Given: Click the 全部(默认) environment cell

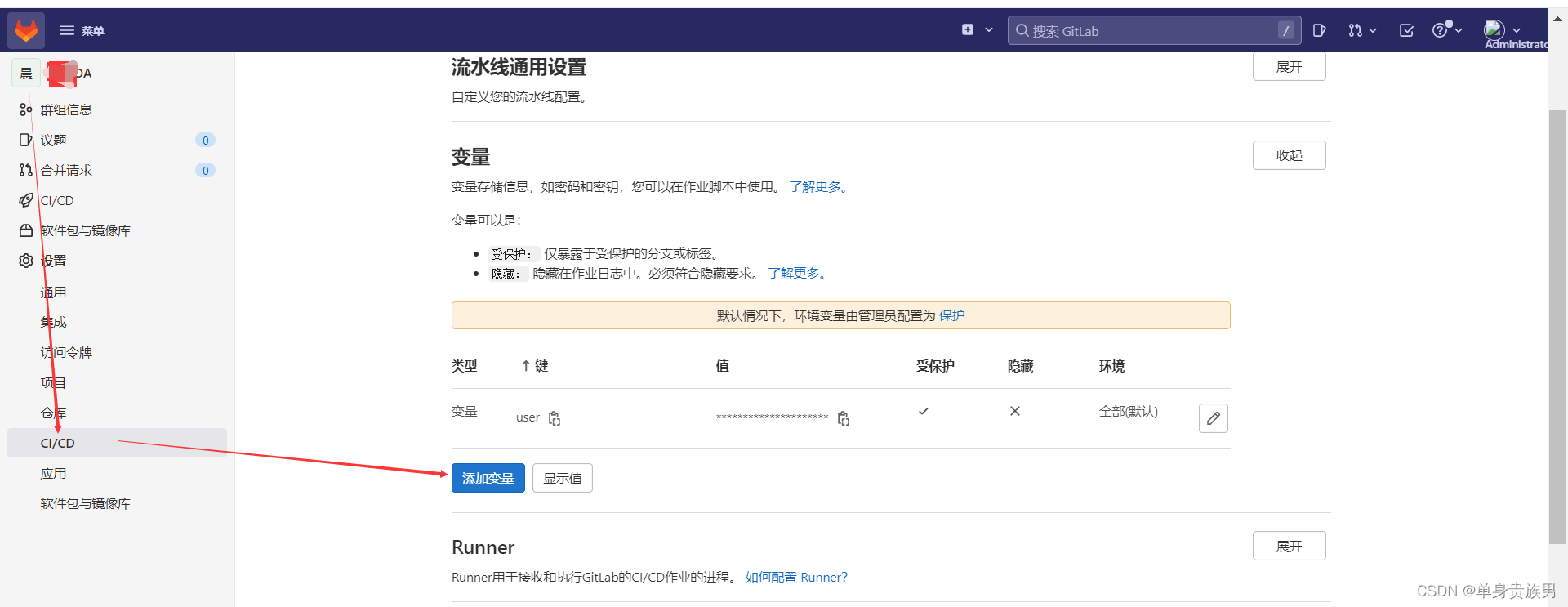Looking at the screenshot, I should [x=1129, y=412].
